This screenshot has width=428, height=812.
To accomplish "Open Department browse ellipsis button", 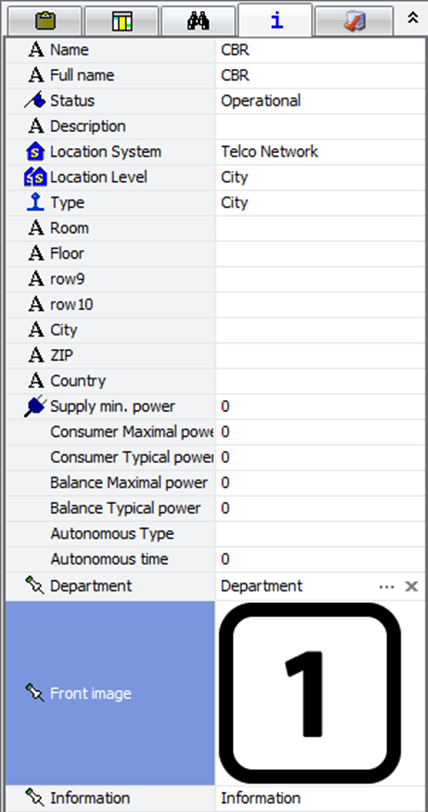I will click(387, 587).
